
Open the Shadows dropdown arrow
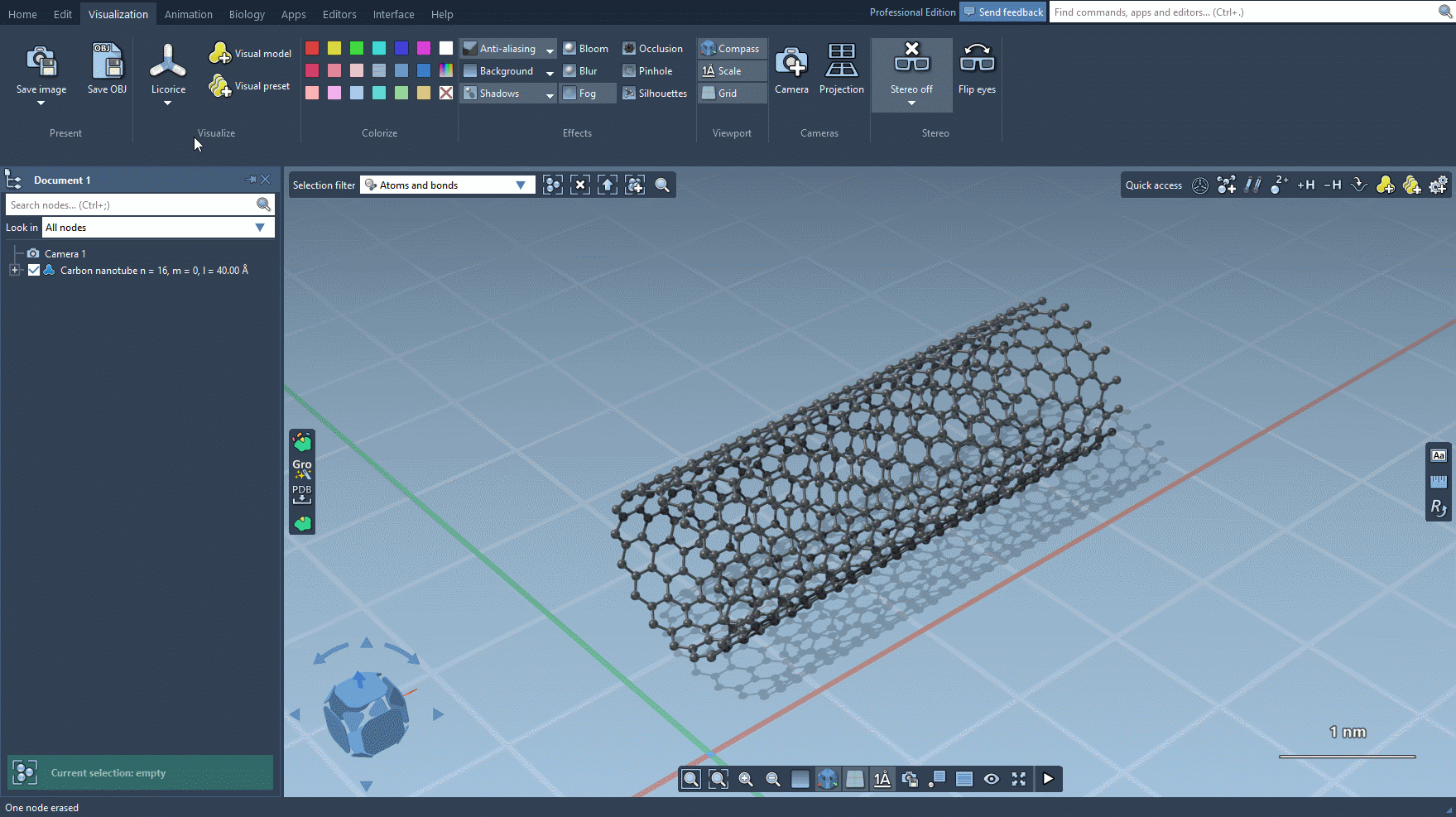click(550, 94)
